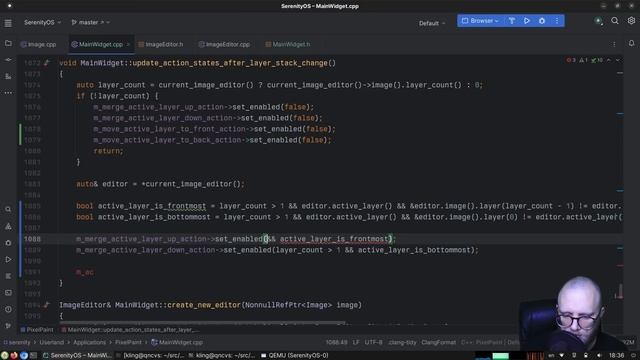640x360 pixels.
Task: Click the Build hammer icon
Action: pos(512,21)
